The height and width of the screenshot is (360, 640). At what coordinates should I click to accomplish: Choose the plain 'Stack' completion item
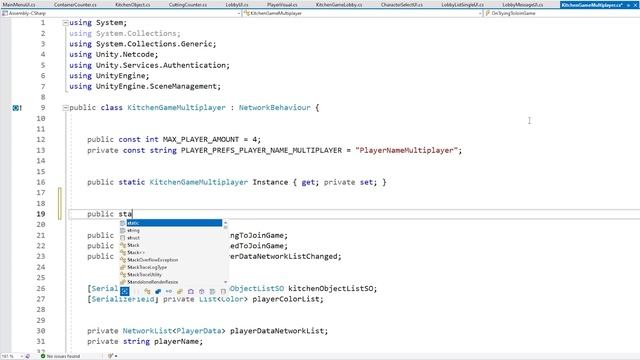click(133, 245)
